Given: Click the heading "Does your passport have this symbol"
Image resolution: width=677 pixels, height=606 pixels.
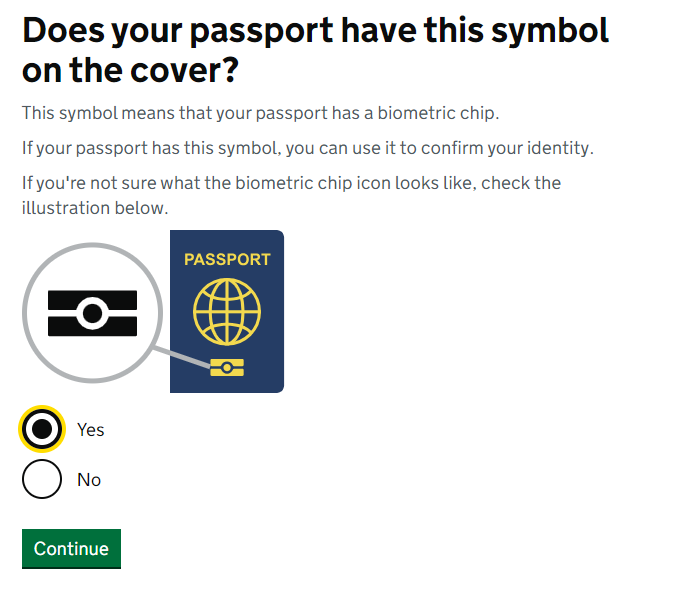Looking at the screenshot, I should 315,31.
